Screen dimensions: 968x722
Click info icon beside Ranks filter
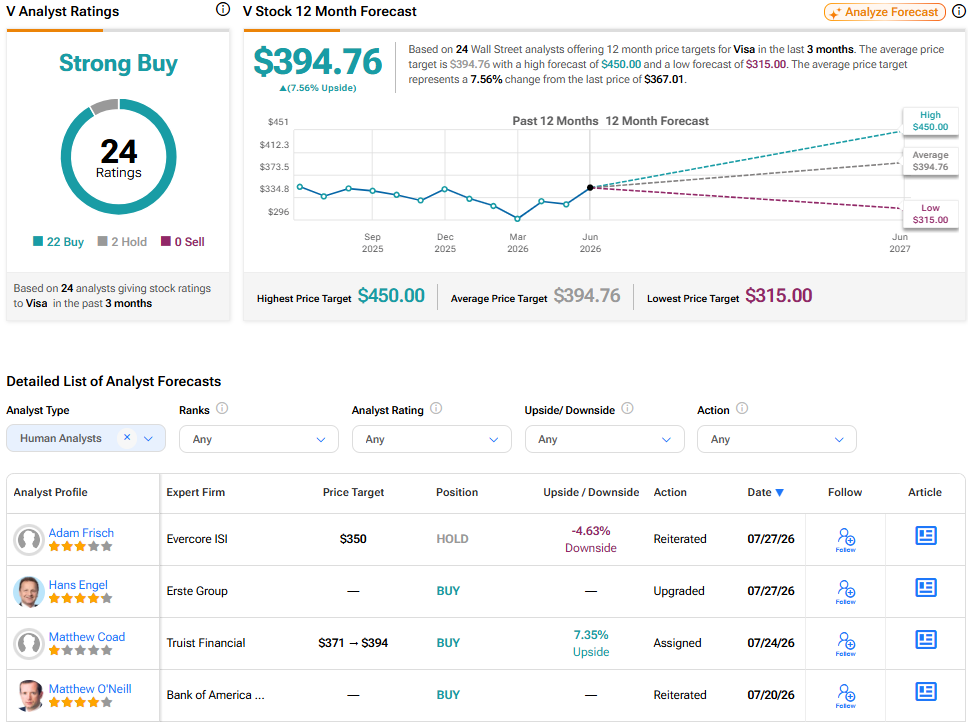(x=222, y=409)
